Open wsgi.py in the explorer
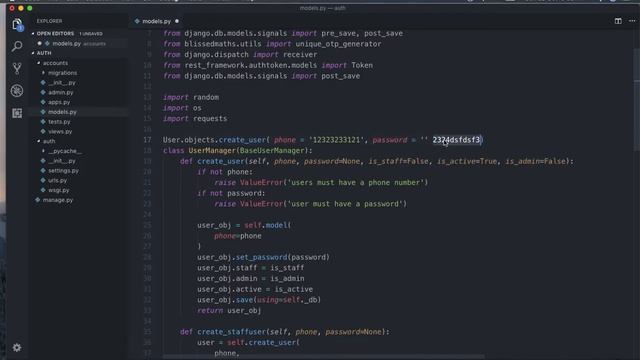 pyautogui.click(x=59, y=190)
